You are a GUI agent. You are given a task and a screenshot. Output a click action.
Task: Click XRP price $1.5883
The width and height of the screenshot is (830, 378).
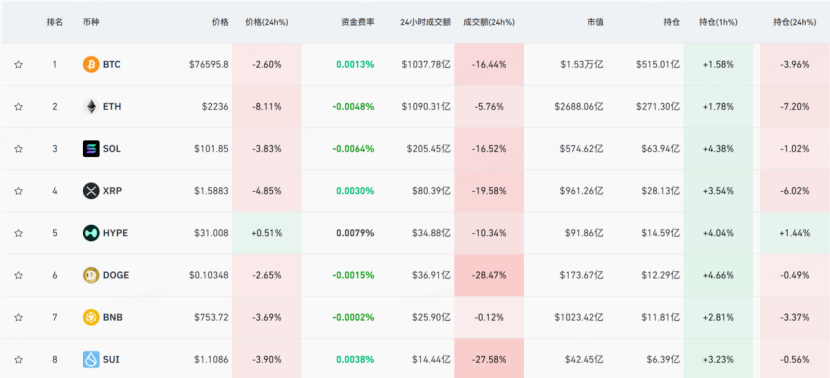210,191
